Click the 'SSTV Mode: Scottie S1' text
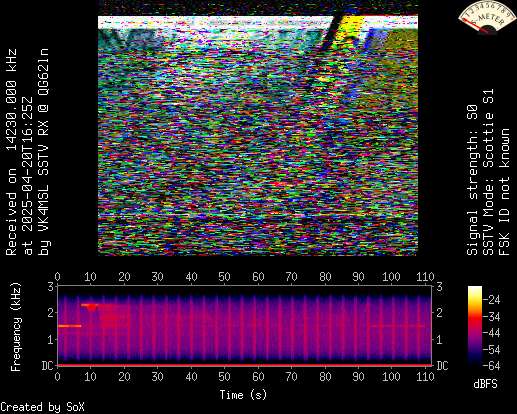 [x=488, y=172]
